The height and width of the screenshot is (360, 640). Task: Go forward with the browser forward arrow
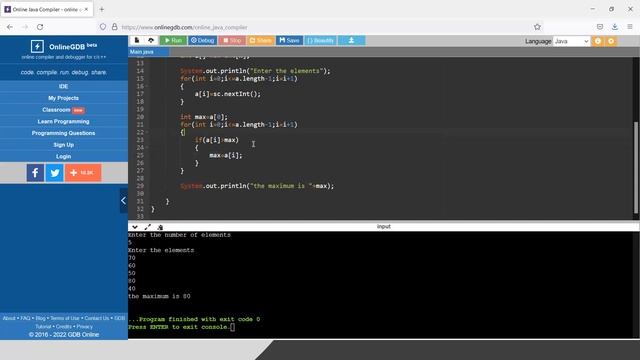point(24,27)
